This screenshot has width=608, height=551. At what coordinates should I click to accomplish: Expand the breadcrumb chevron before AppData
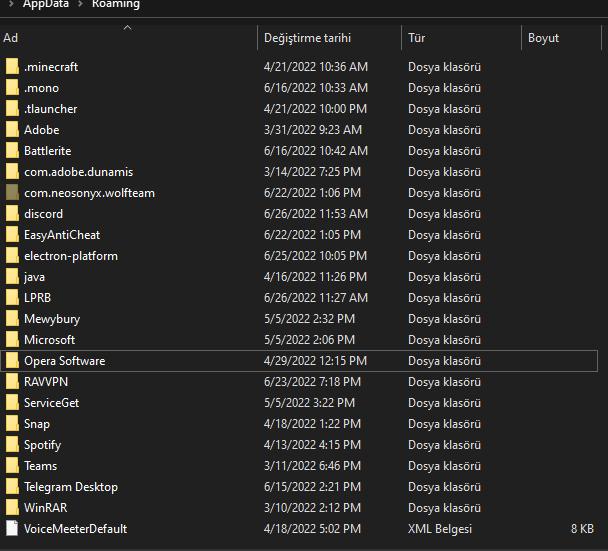pos(11,5)
